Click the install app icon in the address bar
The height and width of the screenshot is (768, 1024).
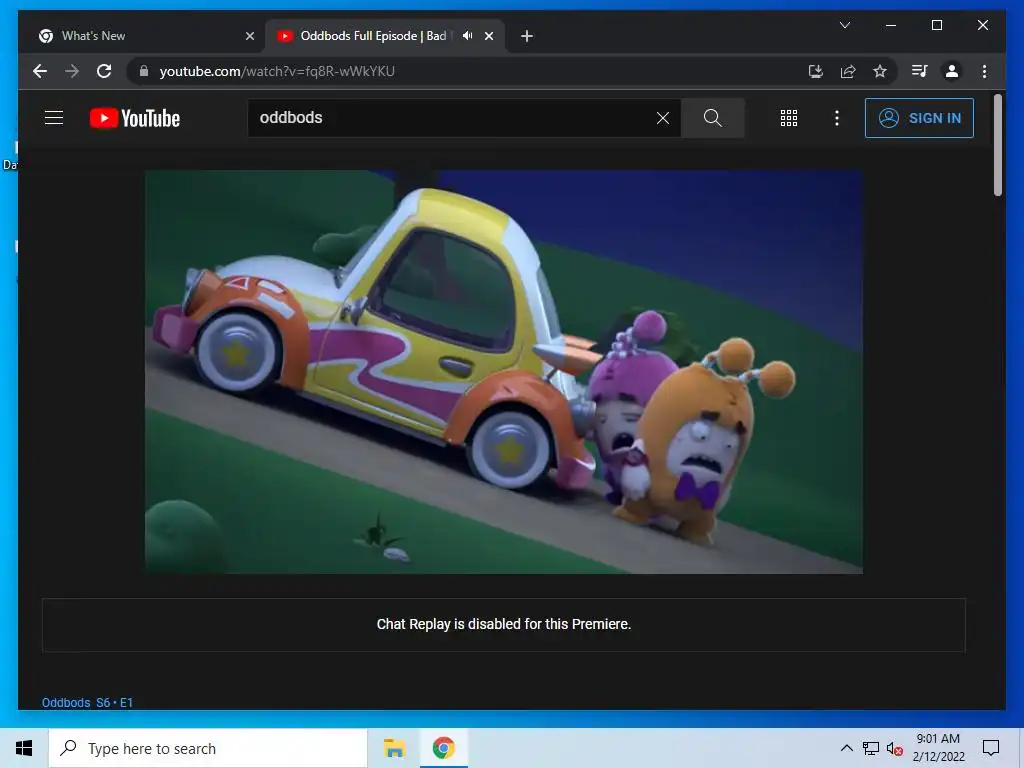click(x=816, y=71)
